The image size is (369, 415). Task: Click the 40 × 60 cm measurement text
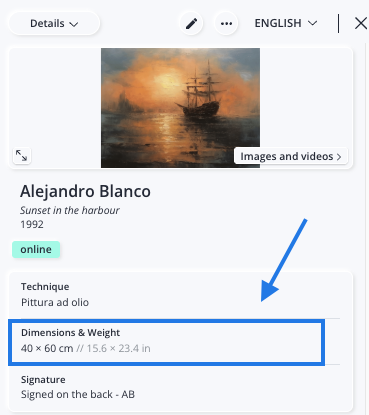[x=47, y=348]
